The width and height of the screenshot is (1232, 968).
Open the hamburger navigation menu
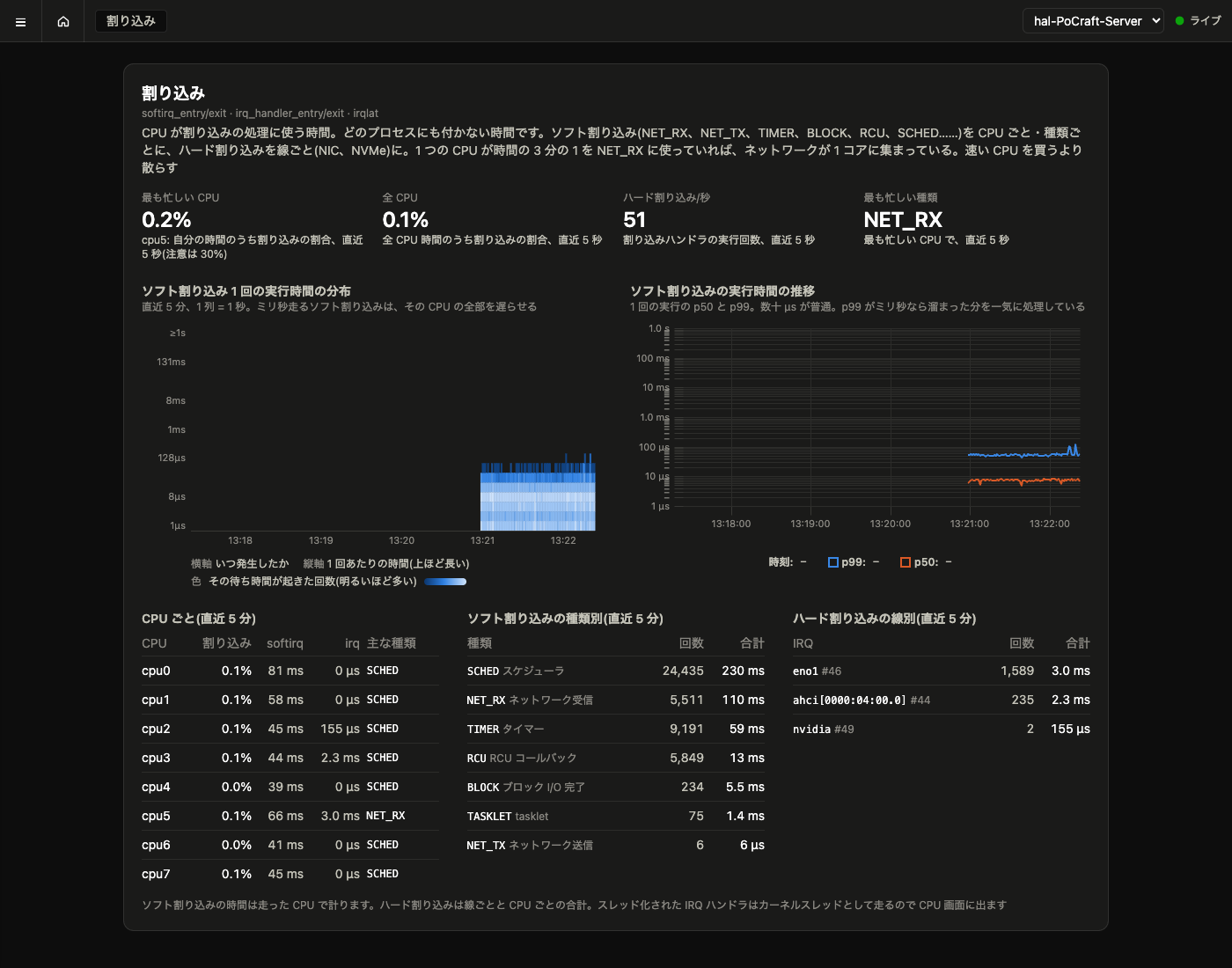21,21
